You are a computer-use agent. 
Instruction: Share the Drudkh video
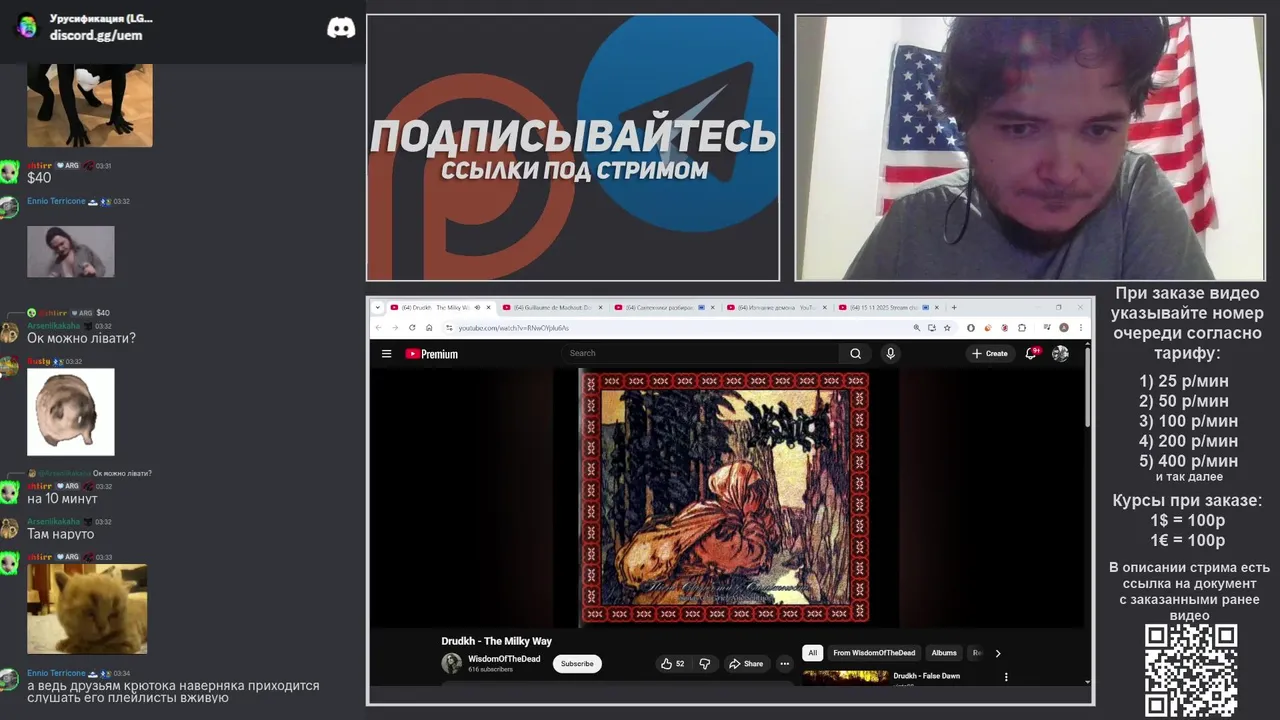(746, 663)
